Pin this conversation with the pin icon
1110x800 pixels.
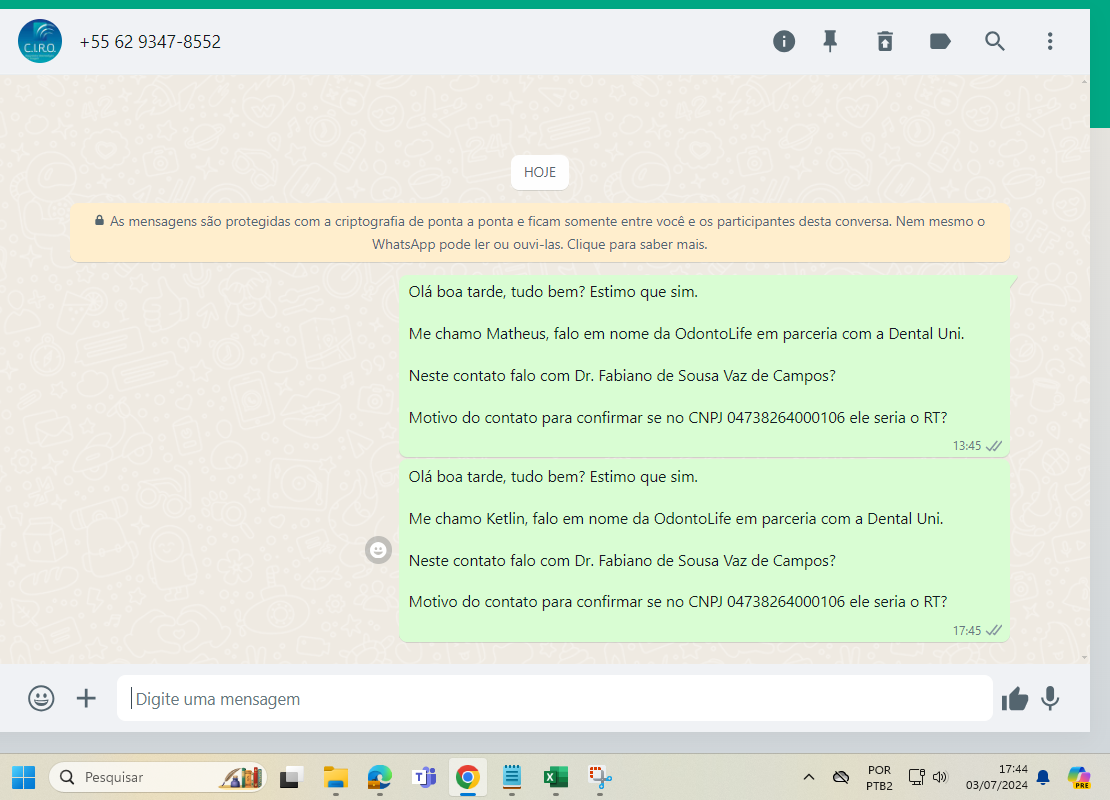click(x=830, y=42)
